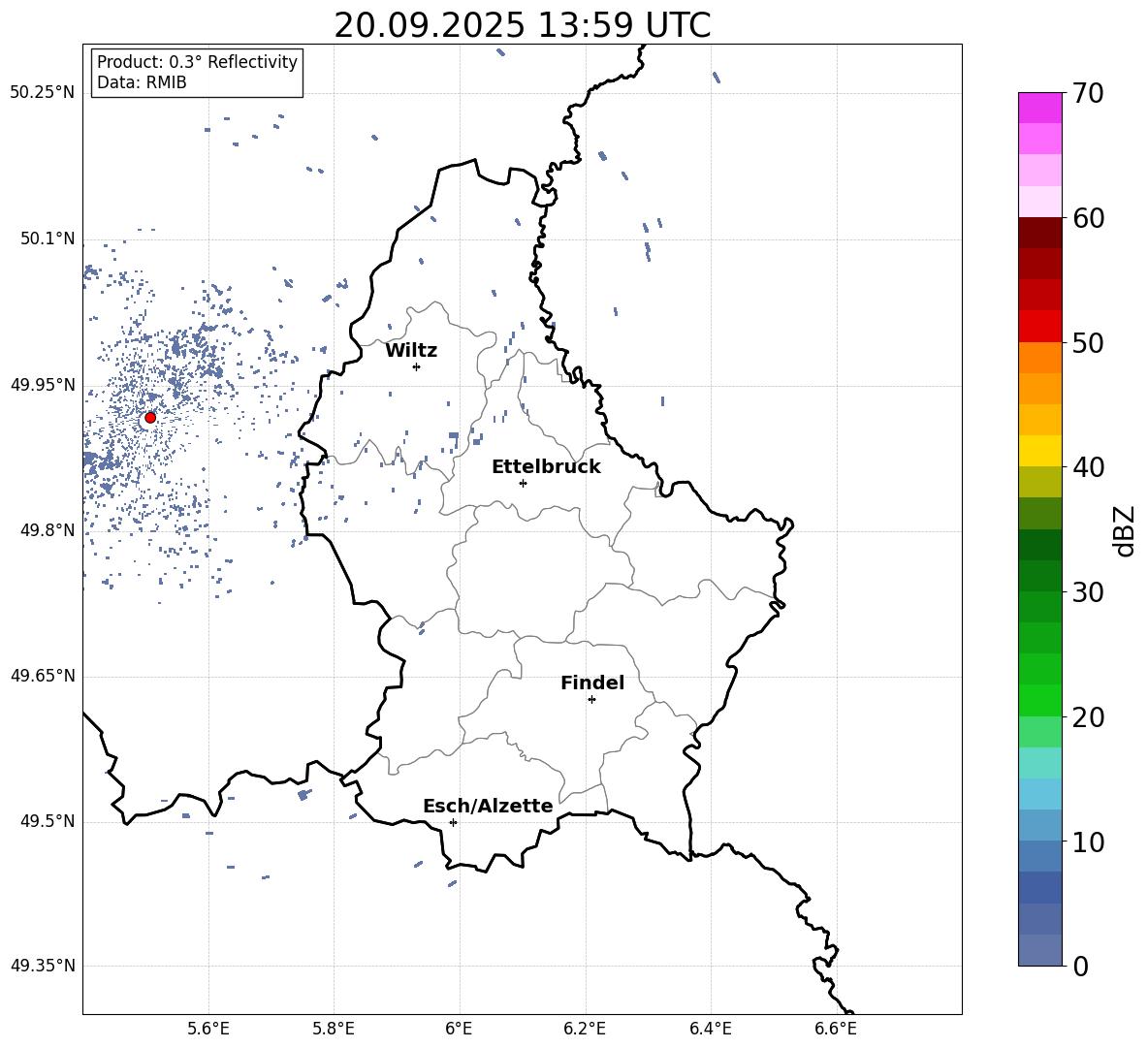This screenshot has width=1148, height=1048.
Task: Select the Esch/Alzette city label
Action: [x=488, y=807]
